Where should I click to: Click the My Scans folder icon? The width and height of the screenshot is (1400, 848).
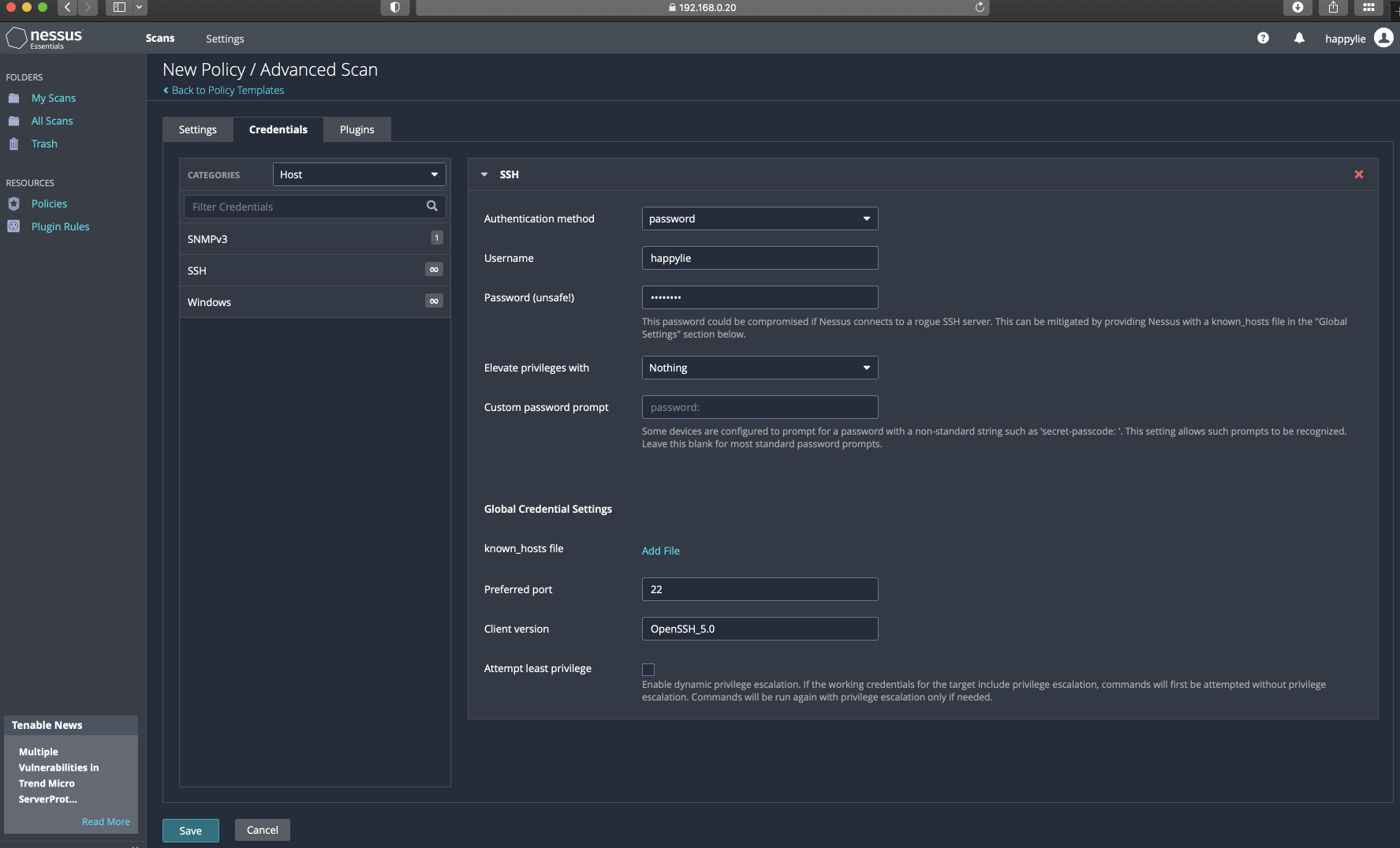(13, 98)
